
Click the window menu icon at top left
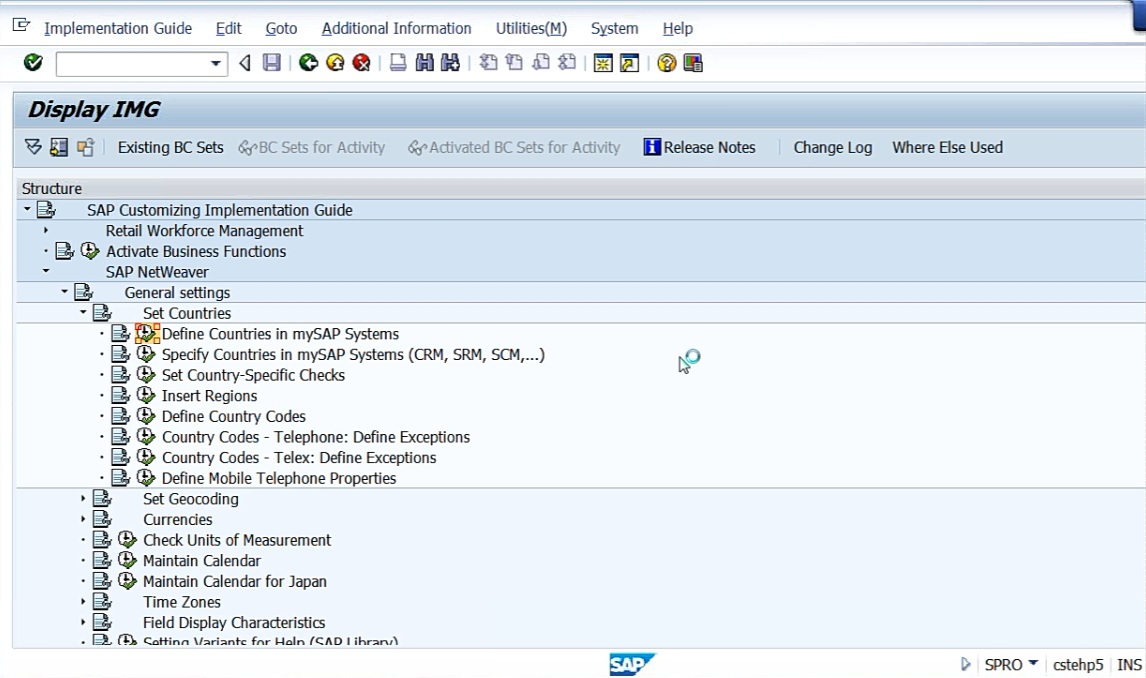[x=21, y=26]
